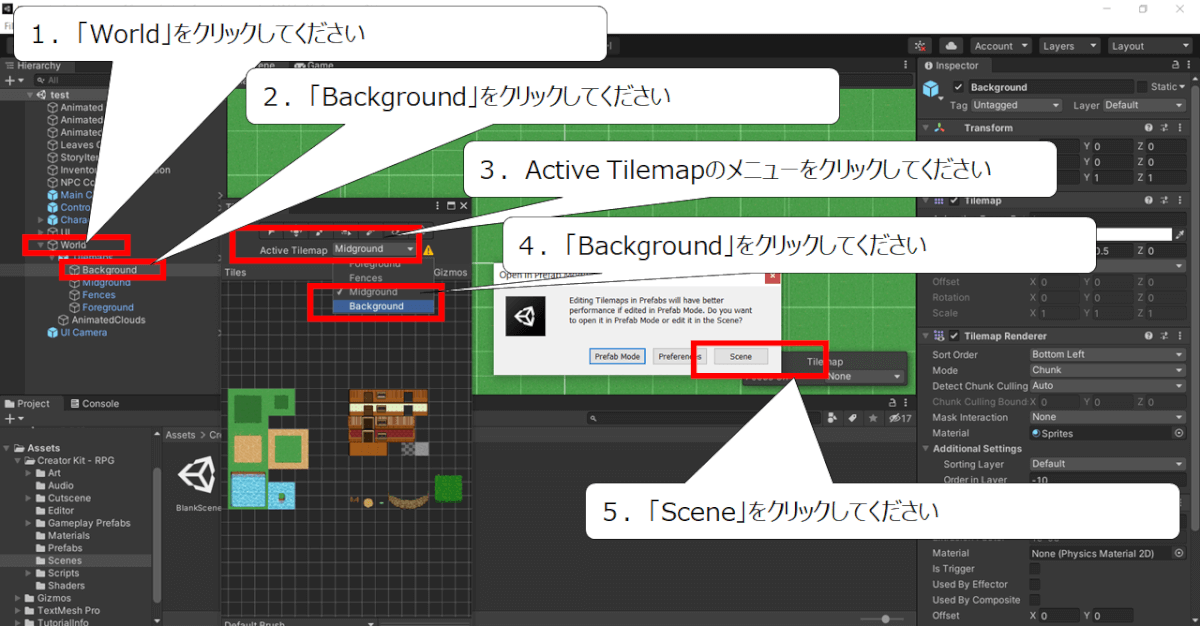Pick Physics Material 2D object selector
The height and width of the screenshot is (626, 1200).
[1179, 553]
